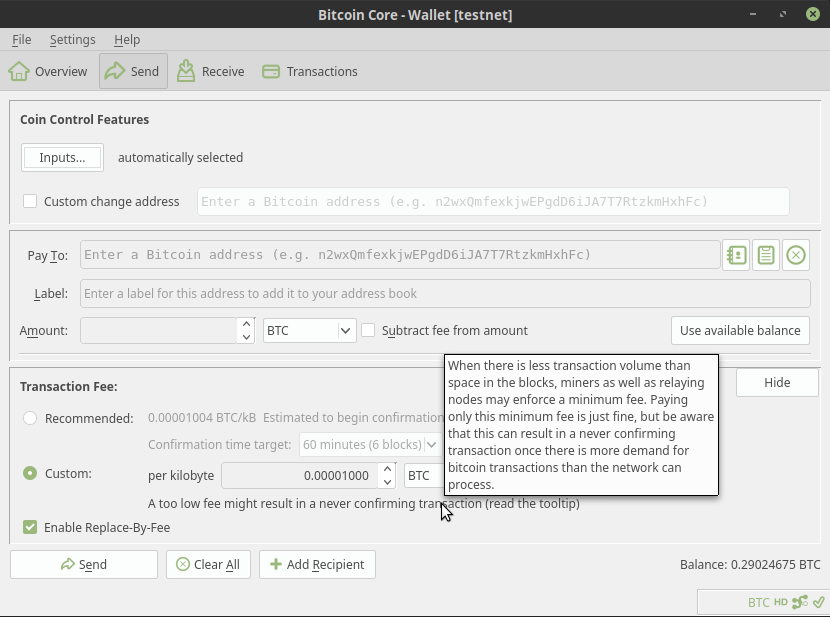Switch to the Transactions tab
The height and width of the screenshot is (617, 830).
click(309, 72)
